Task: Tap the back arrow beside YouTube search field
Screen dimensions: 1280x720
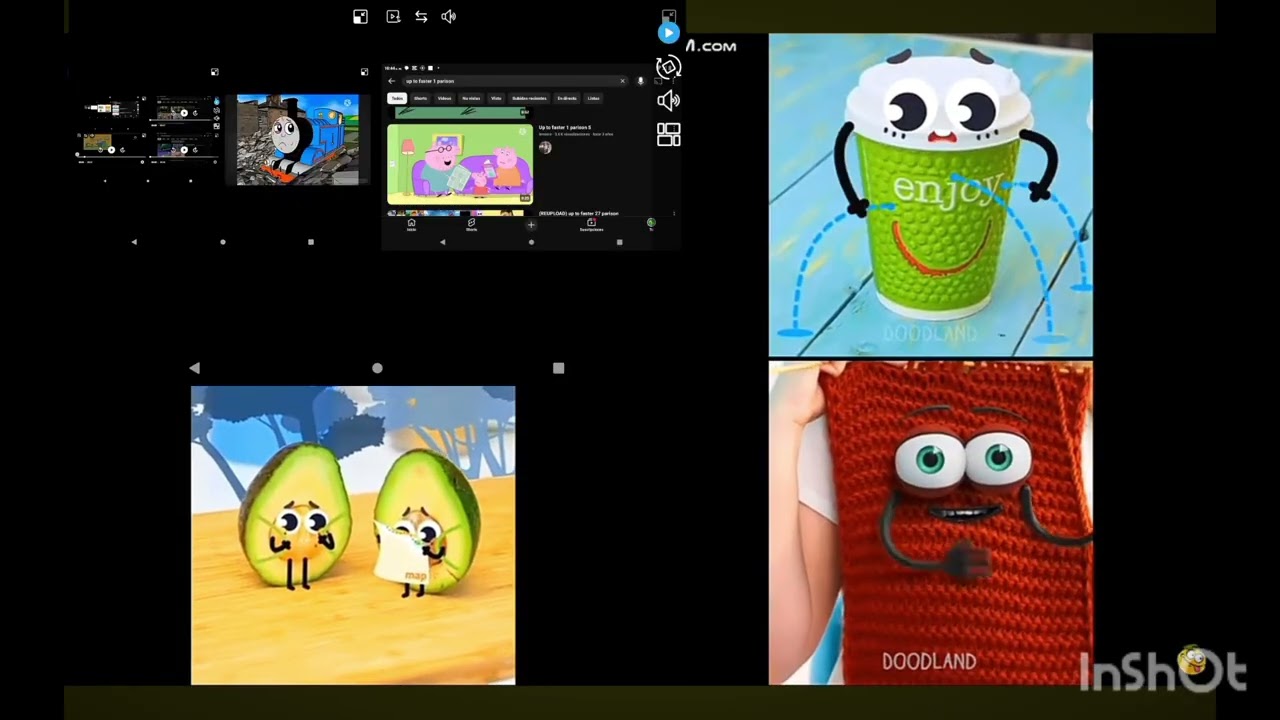Action: [392, 81]
